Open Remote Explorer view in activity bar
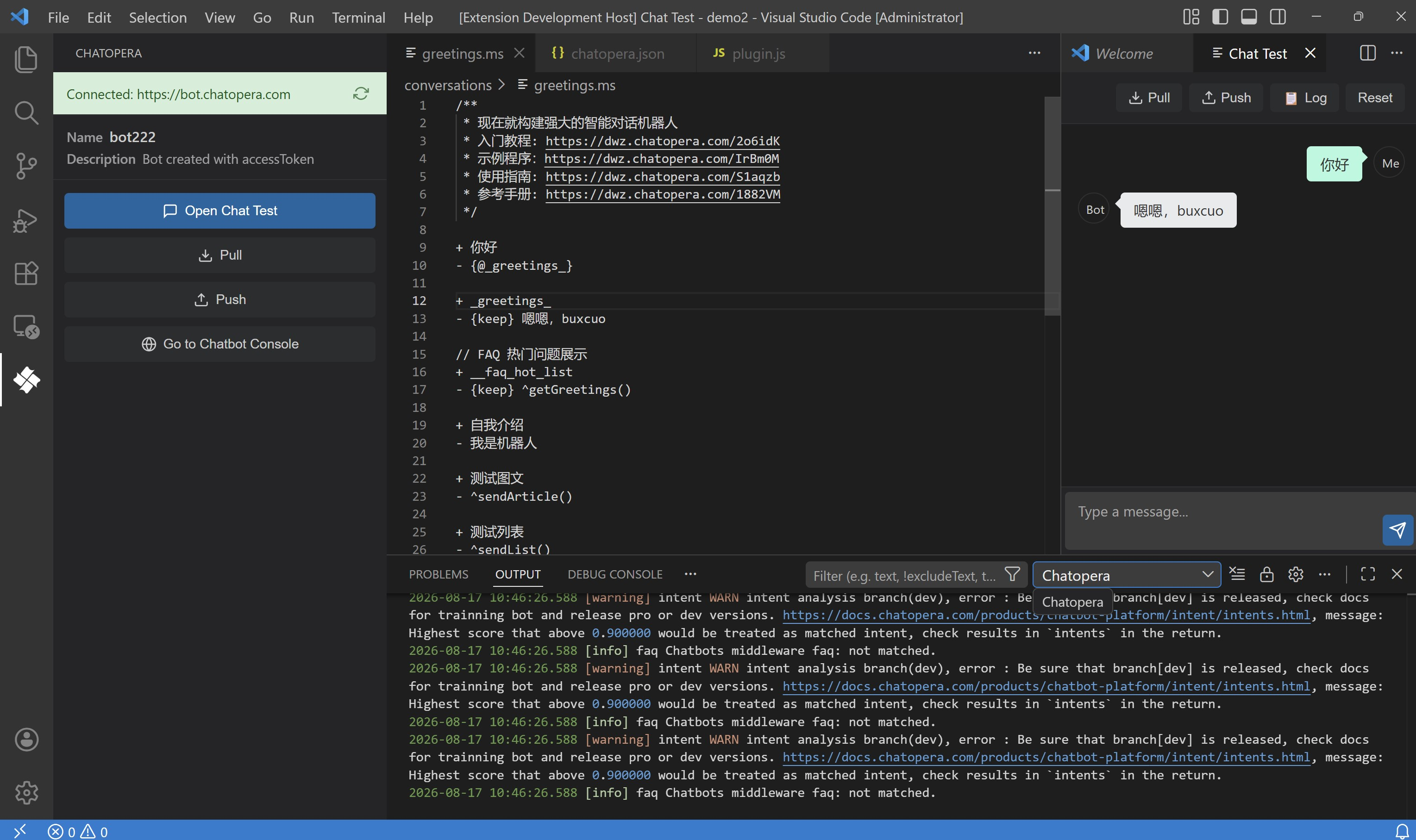 pyautogui.click(x=26, y=327)
